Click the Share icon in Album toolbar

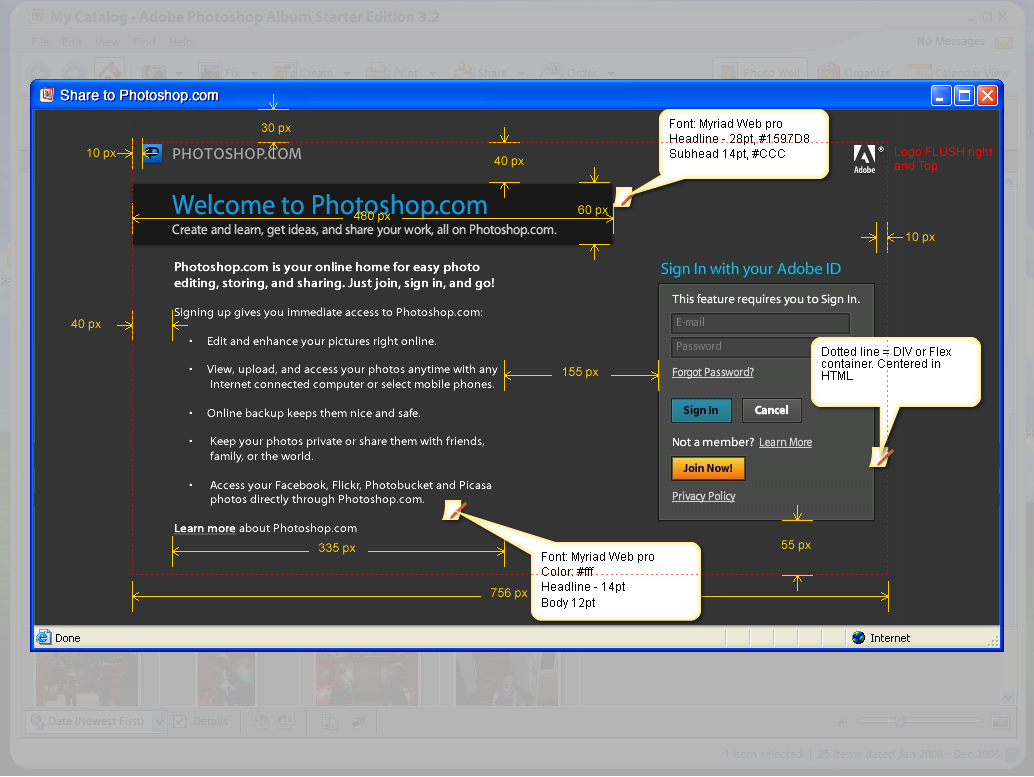pyautogui.click(x=465, y=72)
